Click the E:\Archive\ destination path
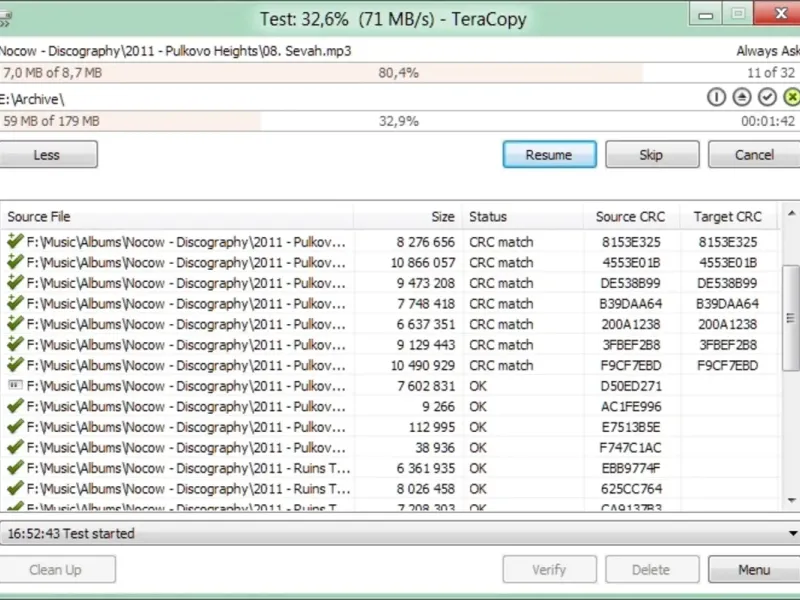The image size is (800, 600). coord(32,99)
